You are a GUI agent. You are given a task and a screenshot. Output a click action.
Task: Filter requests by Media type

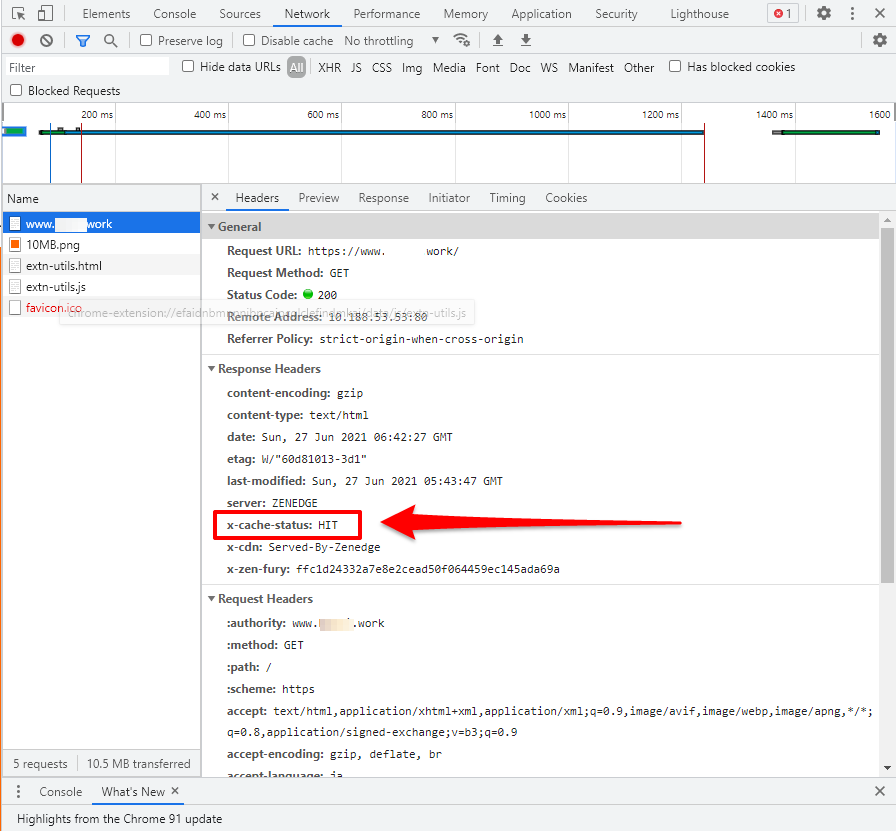tap(449, 67)
